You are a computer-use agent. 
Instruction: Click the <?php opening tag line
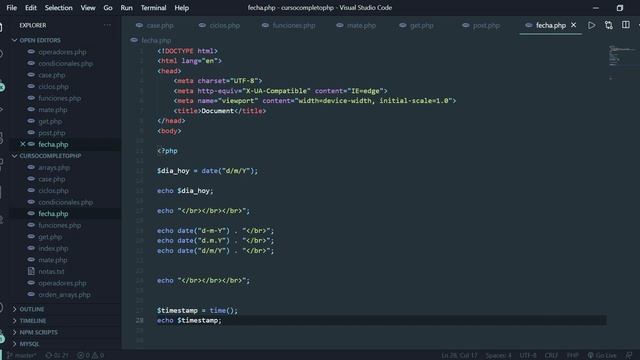167,151
